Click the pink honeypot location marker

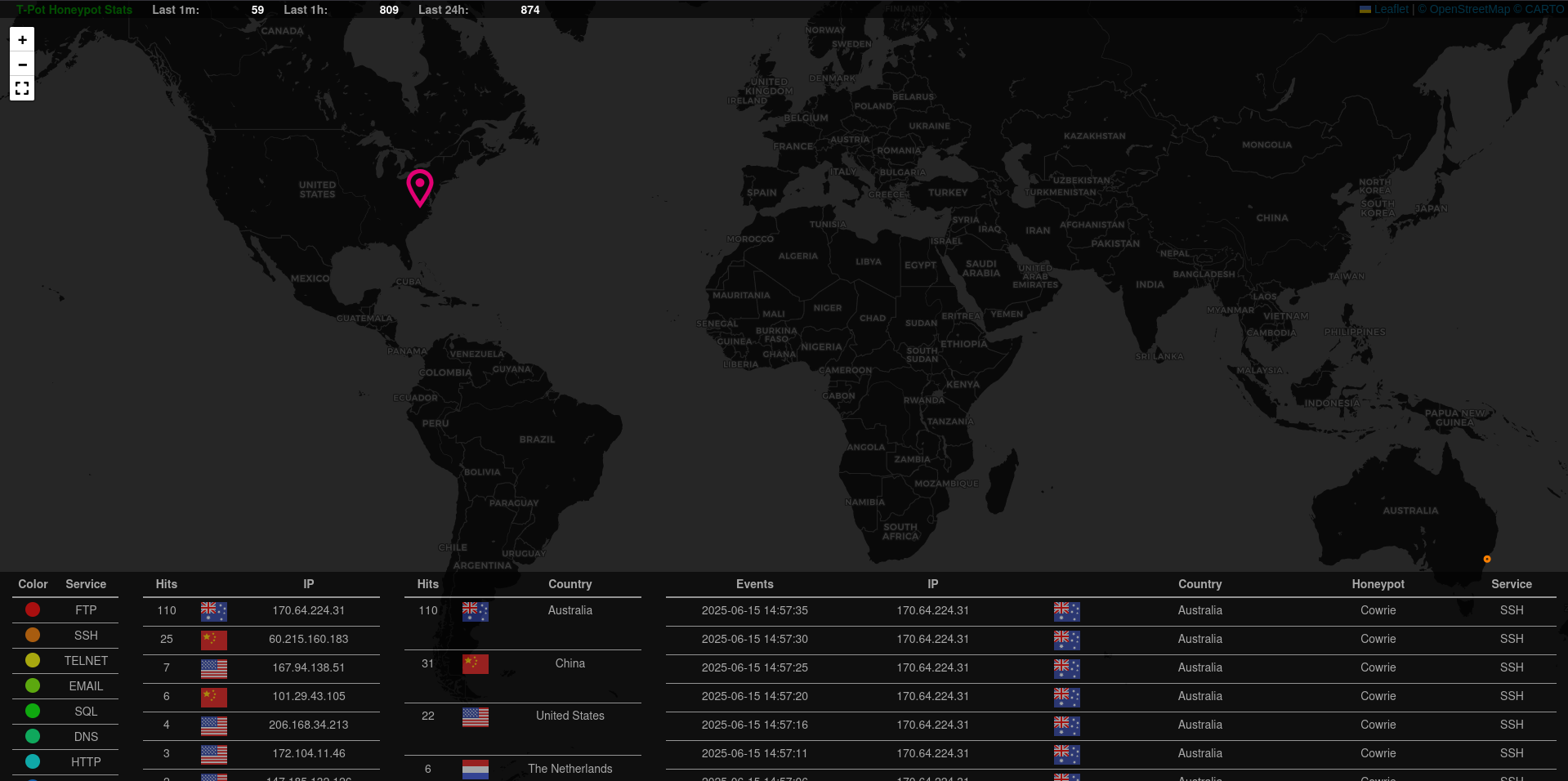point(420,186)
